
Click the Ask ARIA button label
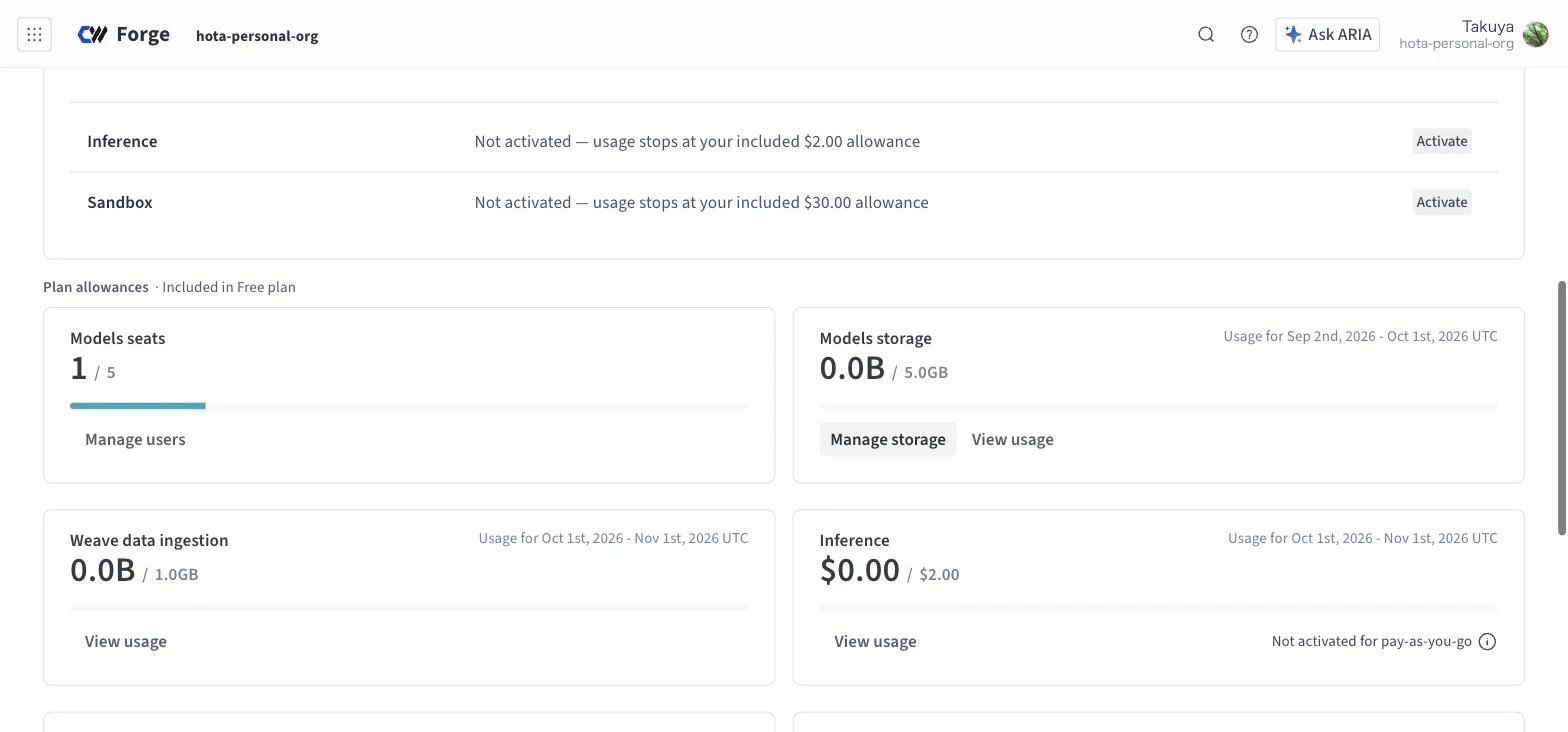coord(1339,35)
